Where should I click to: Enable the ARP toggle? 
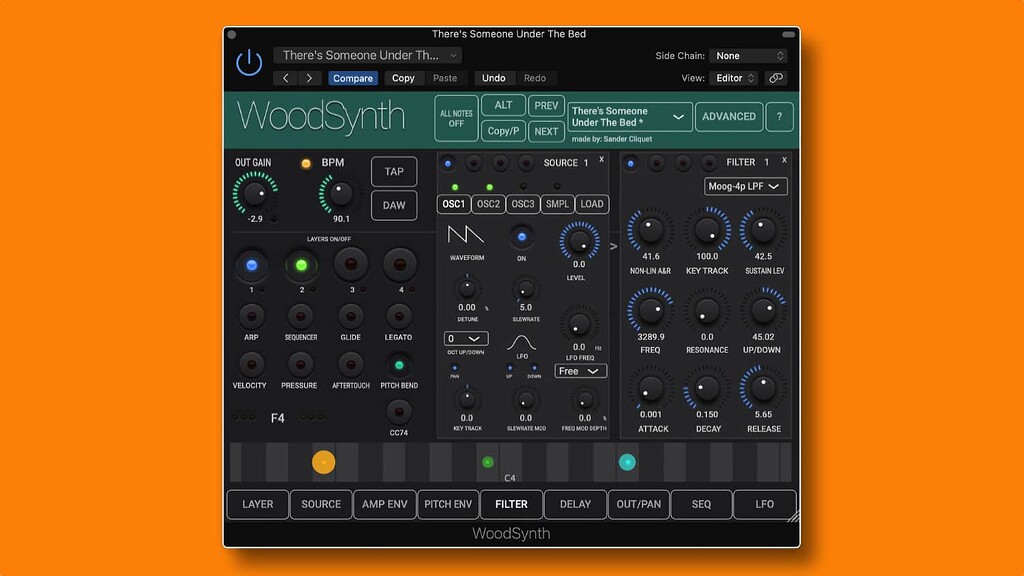click(x=251, y=317)
